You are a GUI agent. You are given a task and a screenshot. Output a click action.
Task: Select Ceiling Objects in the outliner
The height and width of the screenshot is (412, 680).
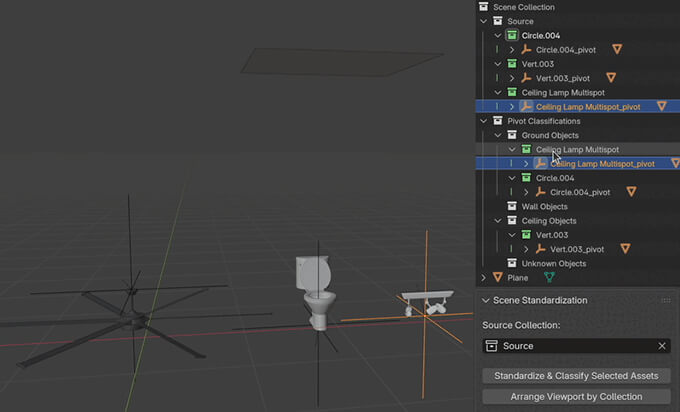pos(548,221)
